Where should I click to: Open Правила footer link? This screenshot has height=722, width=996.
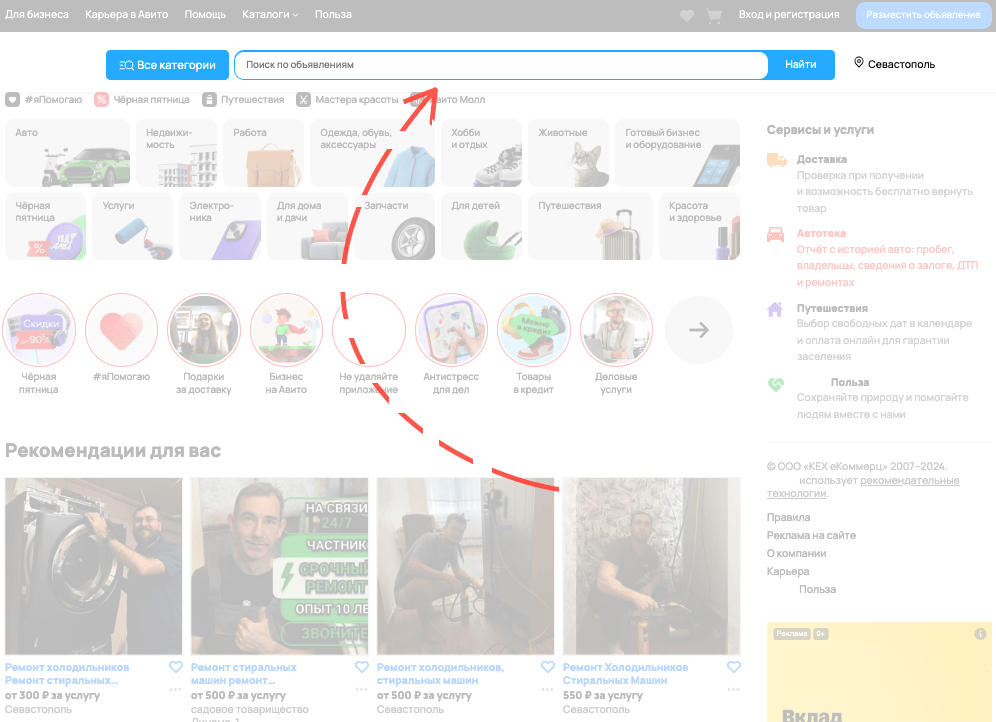tap(788, 517)
